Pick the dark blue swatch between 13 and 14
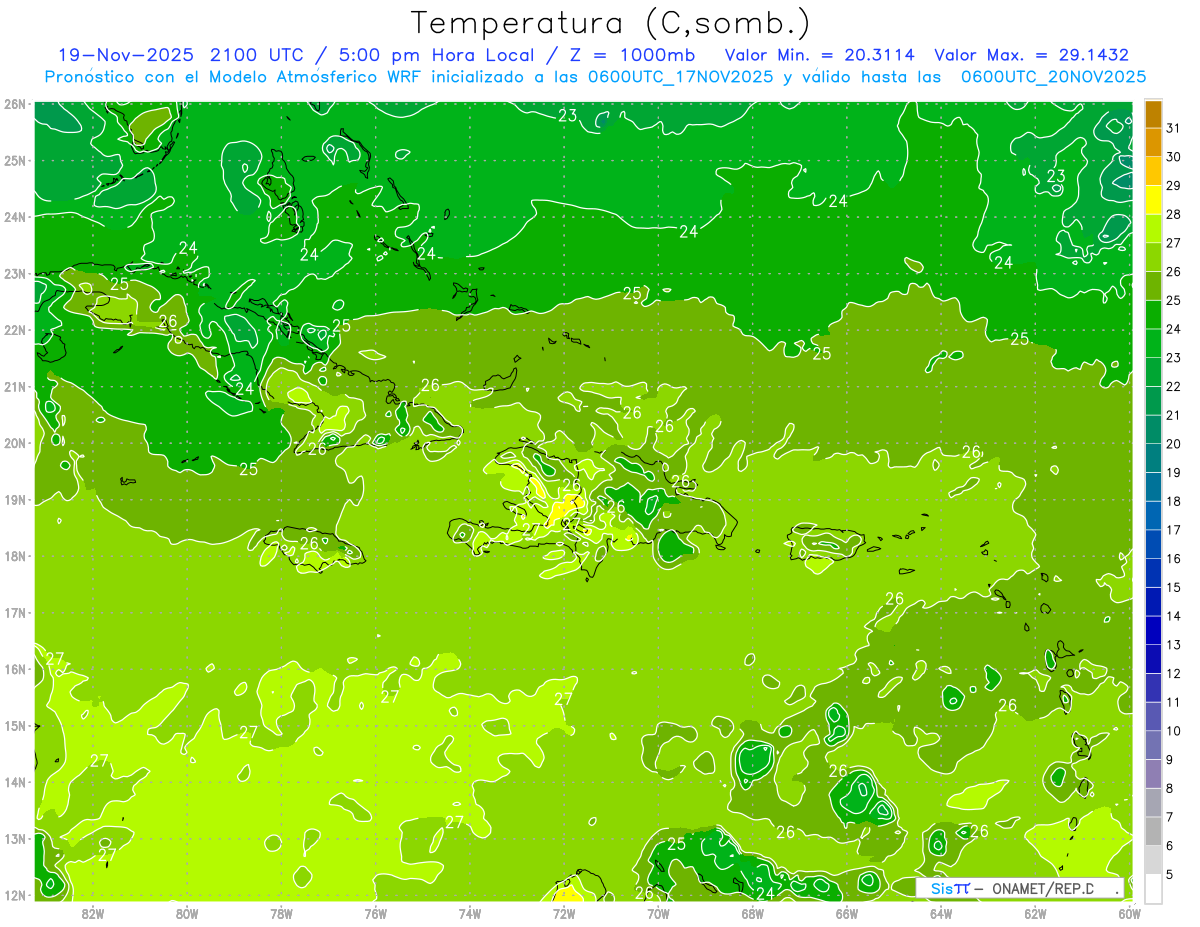 click(1153, 630)
